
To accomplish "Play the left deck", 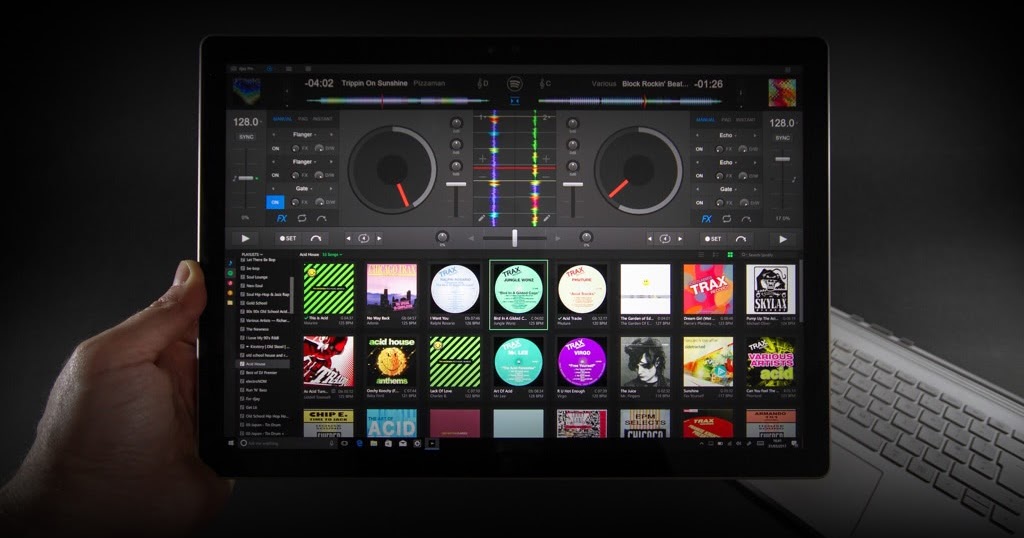I will (x=245, y=238).
